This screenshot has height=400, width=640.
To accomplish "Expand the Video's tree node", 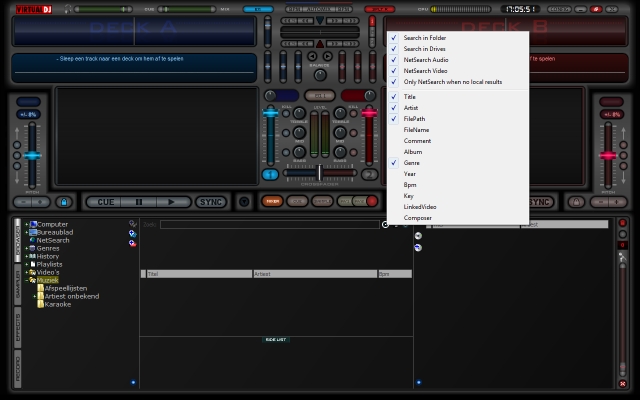I will (27, 272).
